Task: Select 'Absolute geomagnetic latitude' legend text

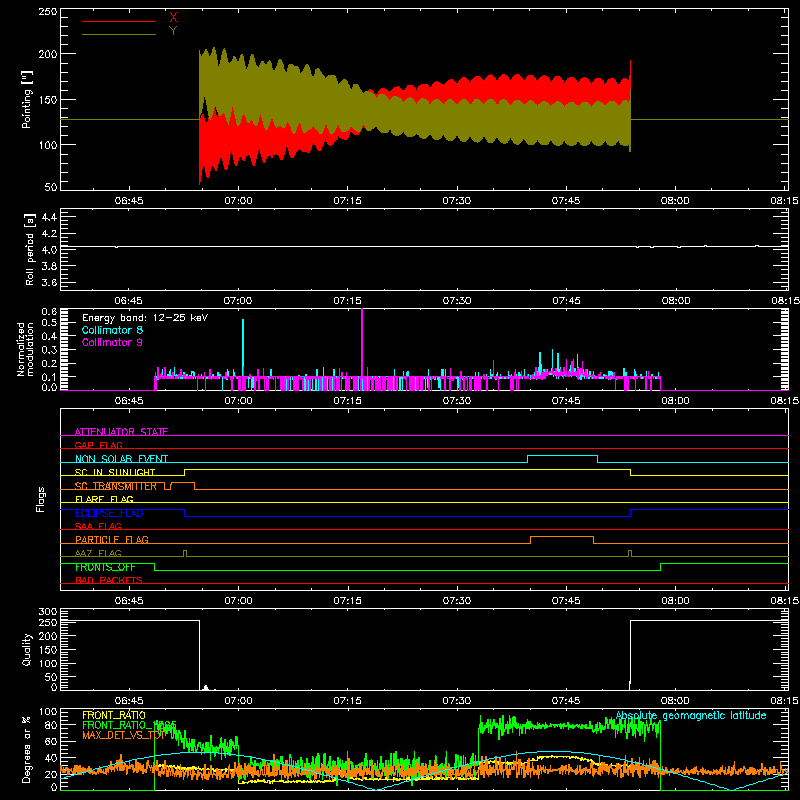Action: click(691, 715)
